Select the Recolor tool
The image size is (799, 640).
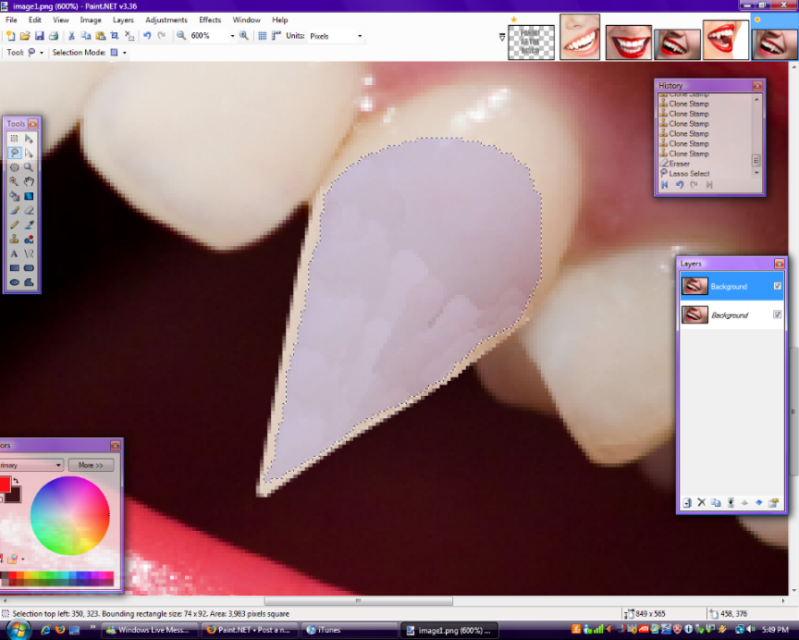click(x=29, y=239)
